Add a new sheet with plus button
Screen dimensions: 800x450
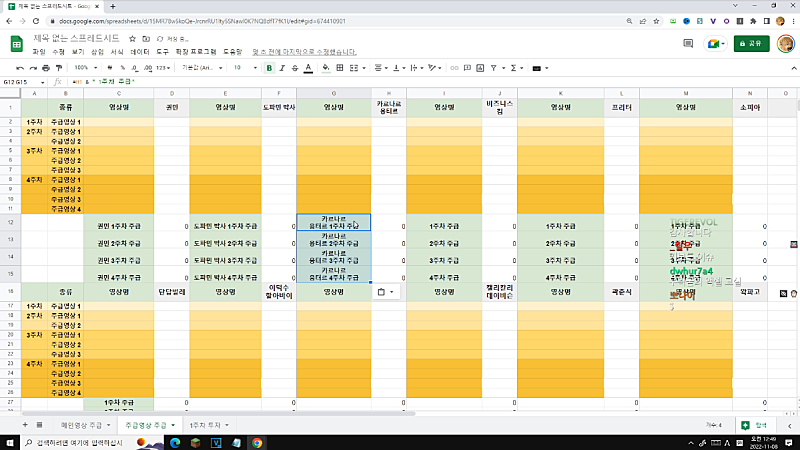click(22, 425)
